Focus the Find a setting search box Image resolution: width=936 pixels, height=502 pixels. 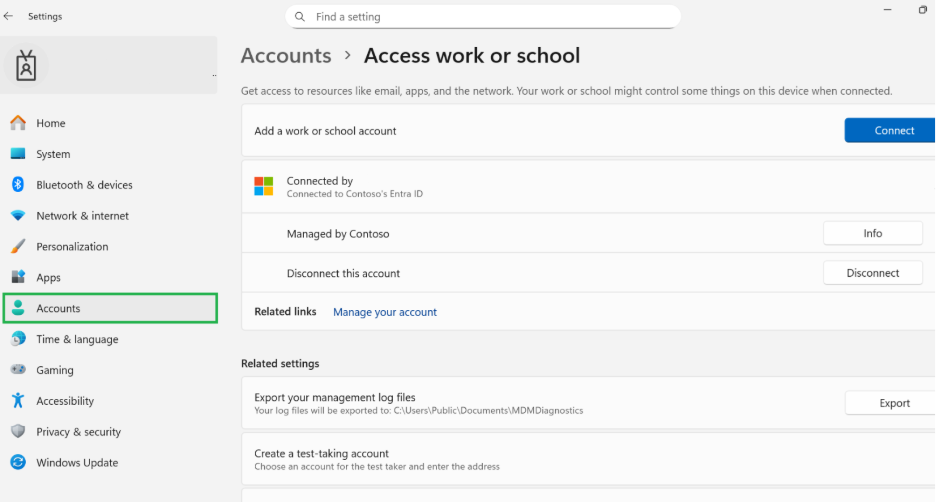pyautogui.click(x=483, y=17)
